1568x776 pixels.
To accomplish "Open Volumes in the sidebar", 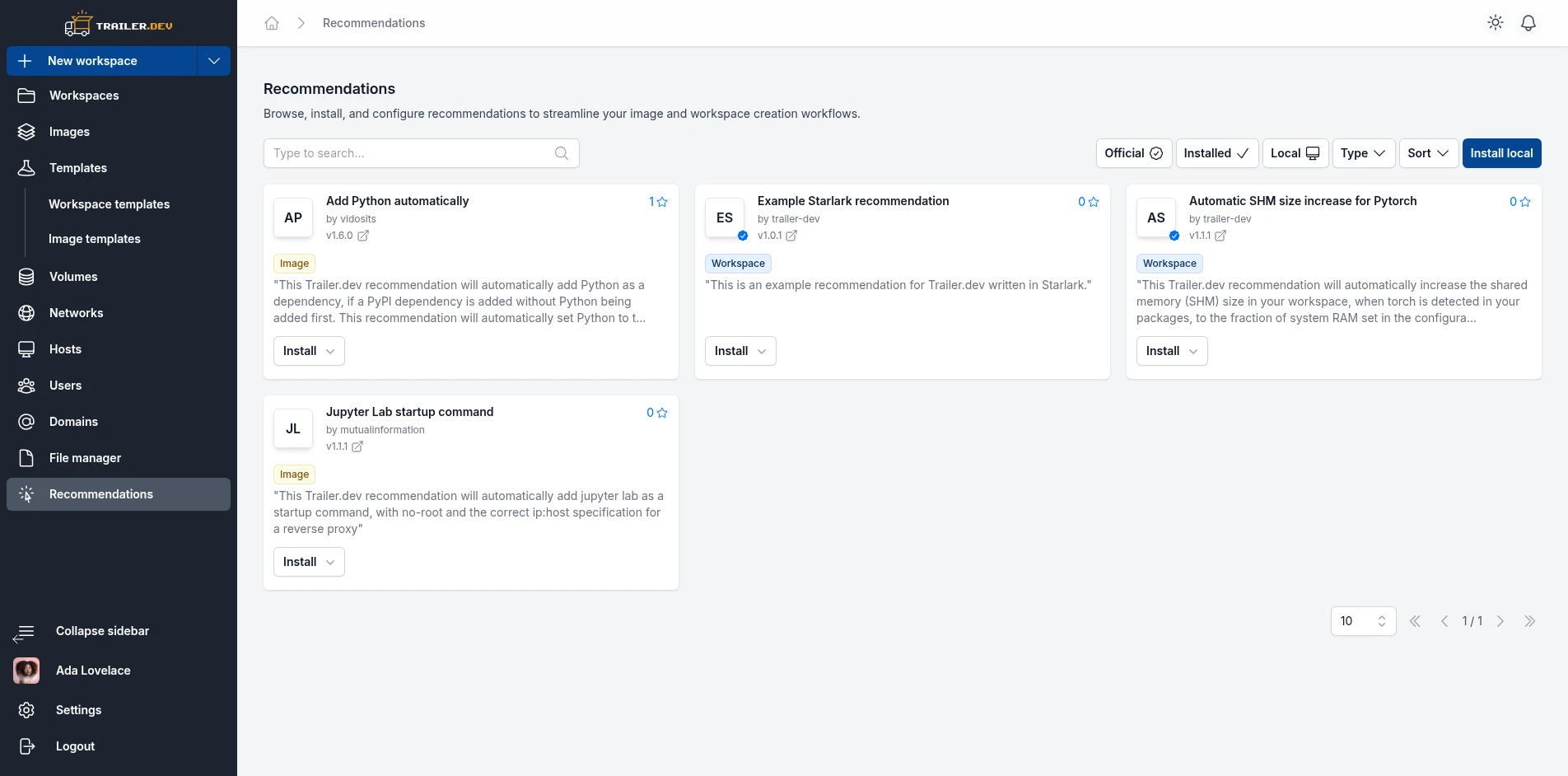I will (x=119, y=277).
